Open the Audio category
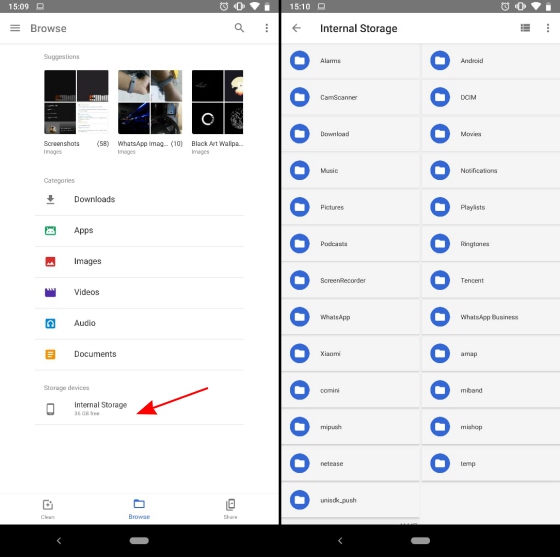Screen dimensions: 560x557 139,323
